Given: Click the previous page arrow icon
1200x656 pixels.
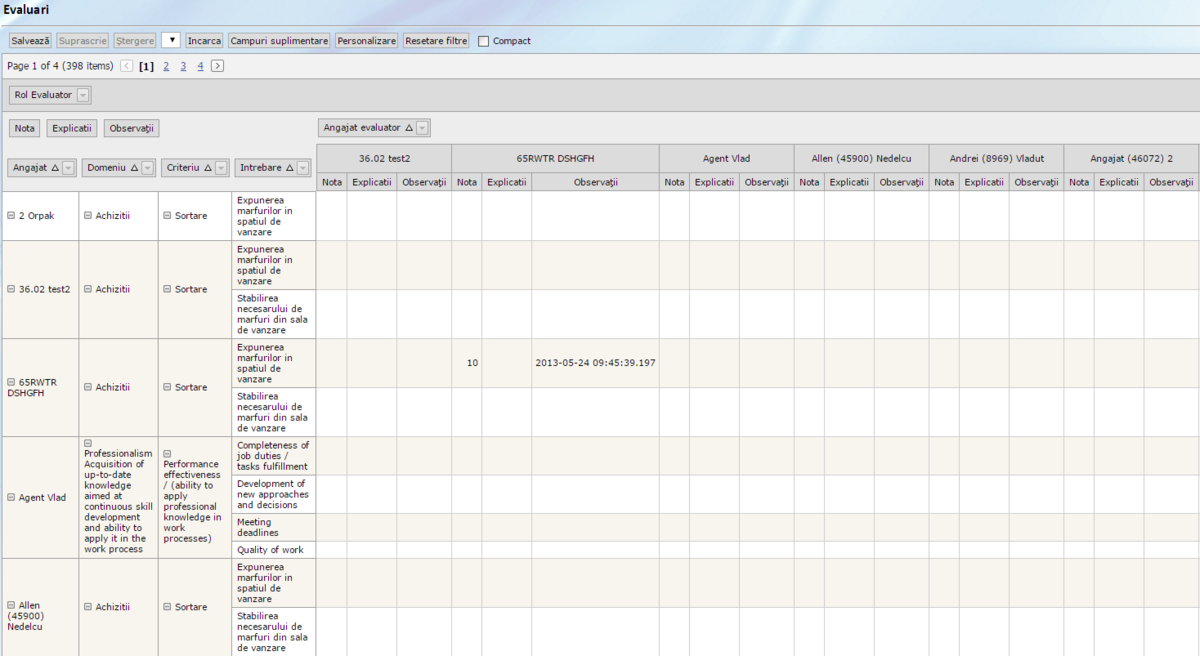Looking at the screenshot, I should pos(126,66).
